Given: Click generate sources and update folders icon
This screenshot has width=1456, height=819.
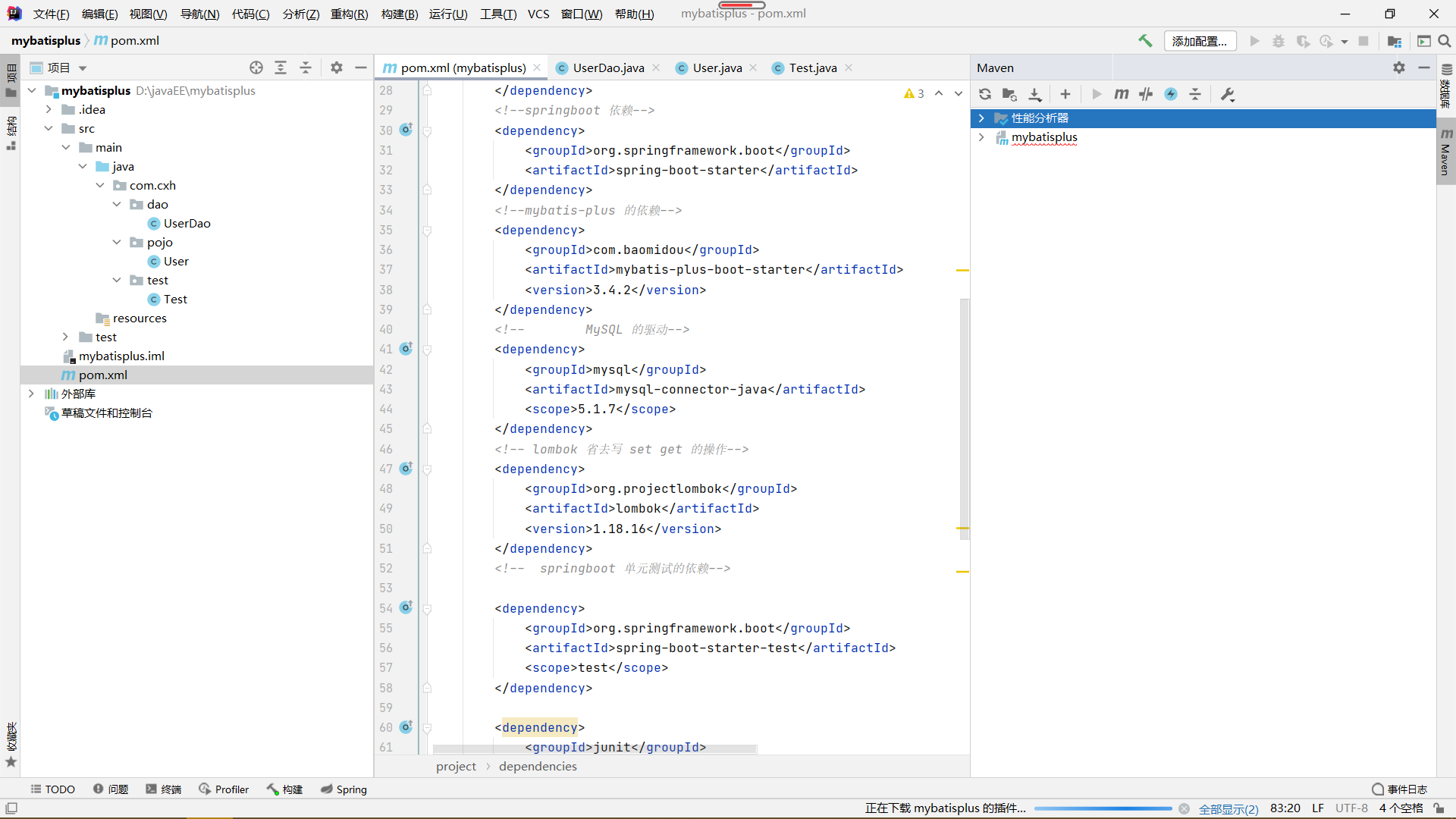Looking at the screenshot, I should (x=1009, y=94).
